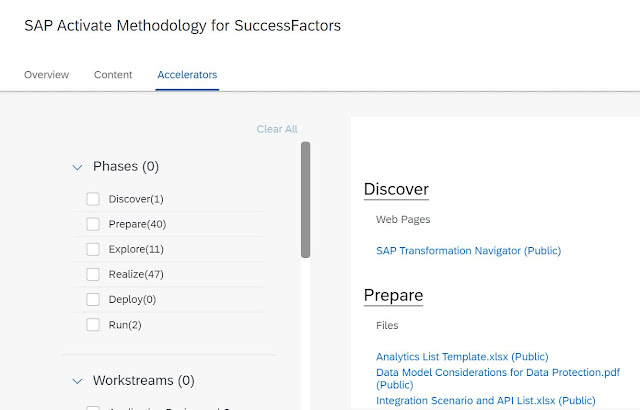Open Analytics List Template.xlsx file link

coord(462,357)
